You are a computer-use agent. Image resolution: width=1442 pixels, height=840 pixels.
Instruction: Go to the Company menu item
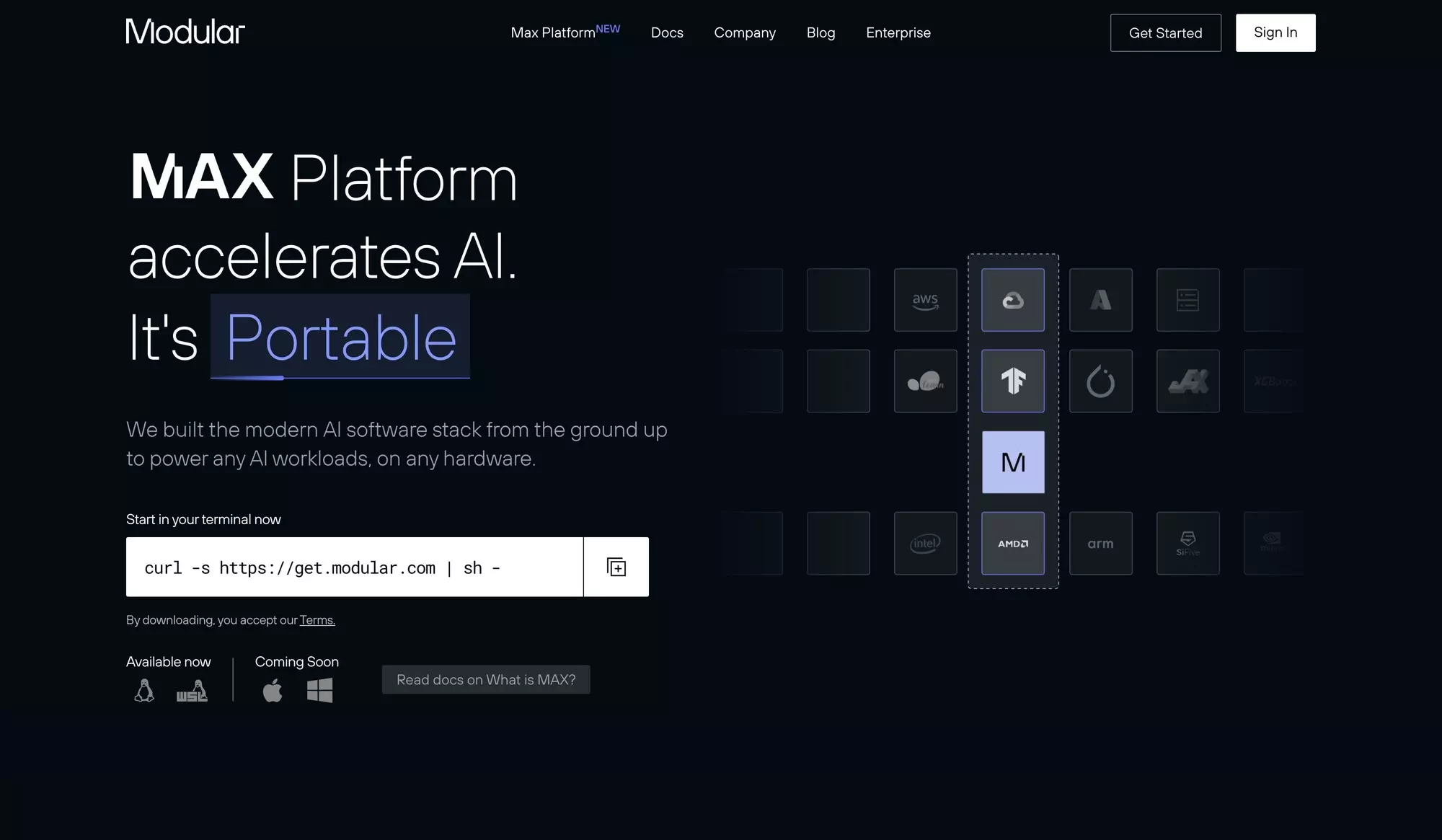click(x=745, y=32)
